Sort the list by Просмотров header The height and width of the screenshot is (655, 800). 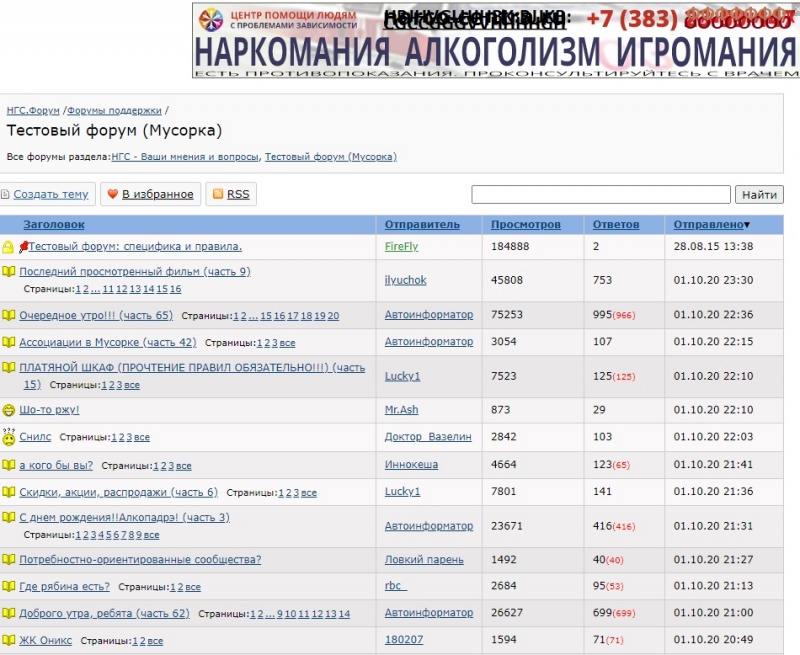click(526, 225)
